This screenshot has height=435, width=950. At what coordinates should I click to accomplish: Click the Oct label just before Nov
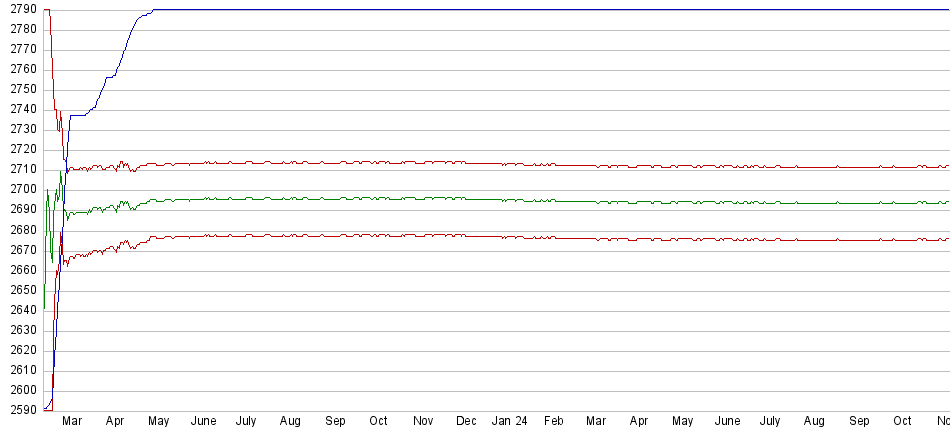point(378,422)
